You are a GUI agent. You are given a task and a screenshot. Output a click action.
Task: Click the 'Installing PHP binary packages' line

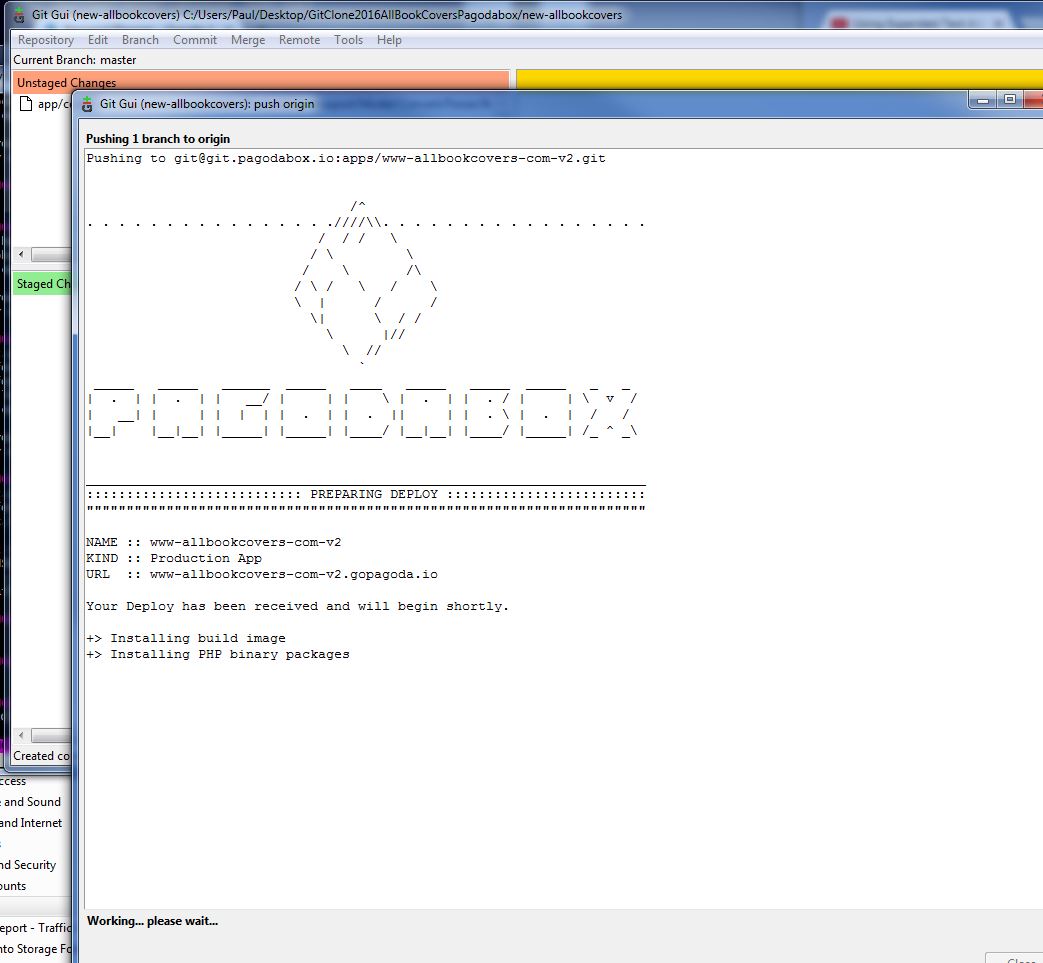[x=218, y=654]
